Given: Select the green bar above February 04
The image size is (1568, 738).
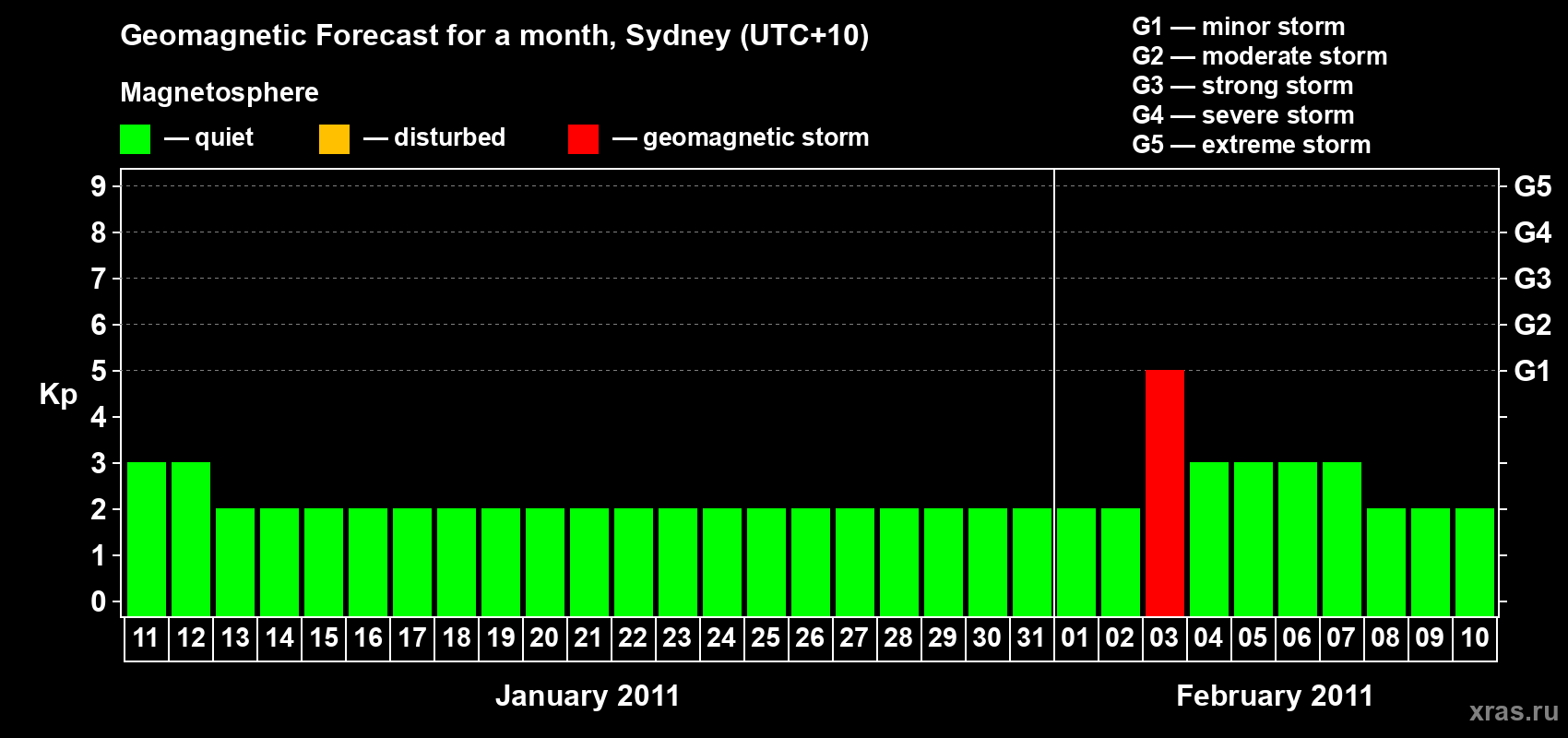Looking at the screenshot, I should [x=1209, y=539].
